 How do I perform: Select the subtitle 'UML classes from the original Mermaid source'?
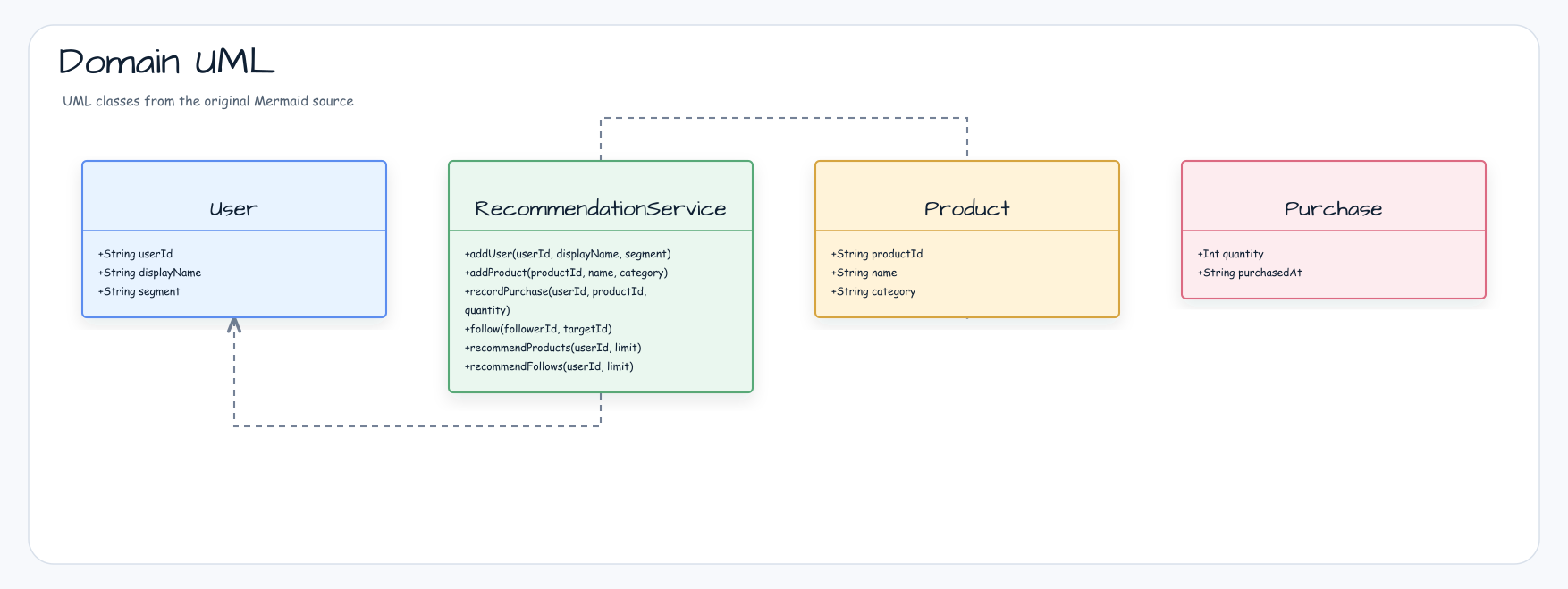[x=208, y=101]
